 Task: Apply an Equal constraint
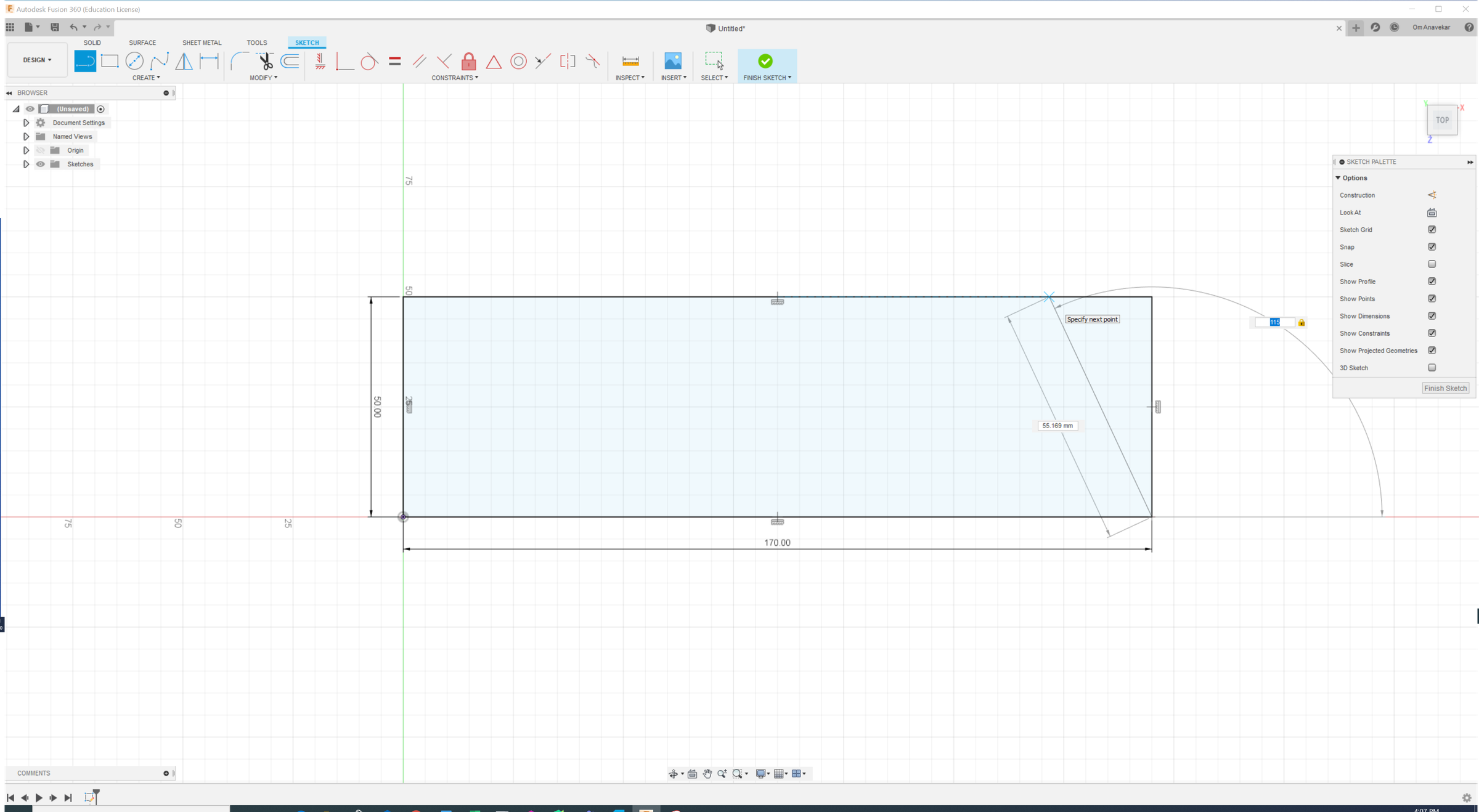click(394, 61)
